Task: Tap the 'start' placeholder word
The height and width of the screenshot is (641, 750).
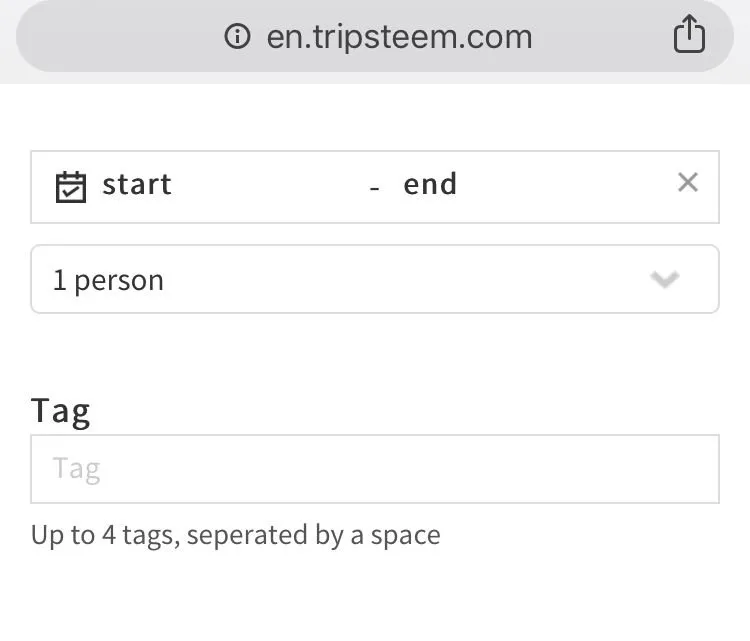Action: [x=137, y=184]
